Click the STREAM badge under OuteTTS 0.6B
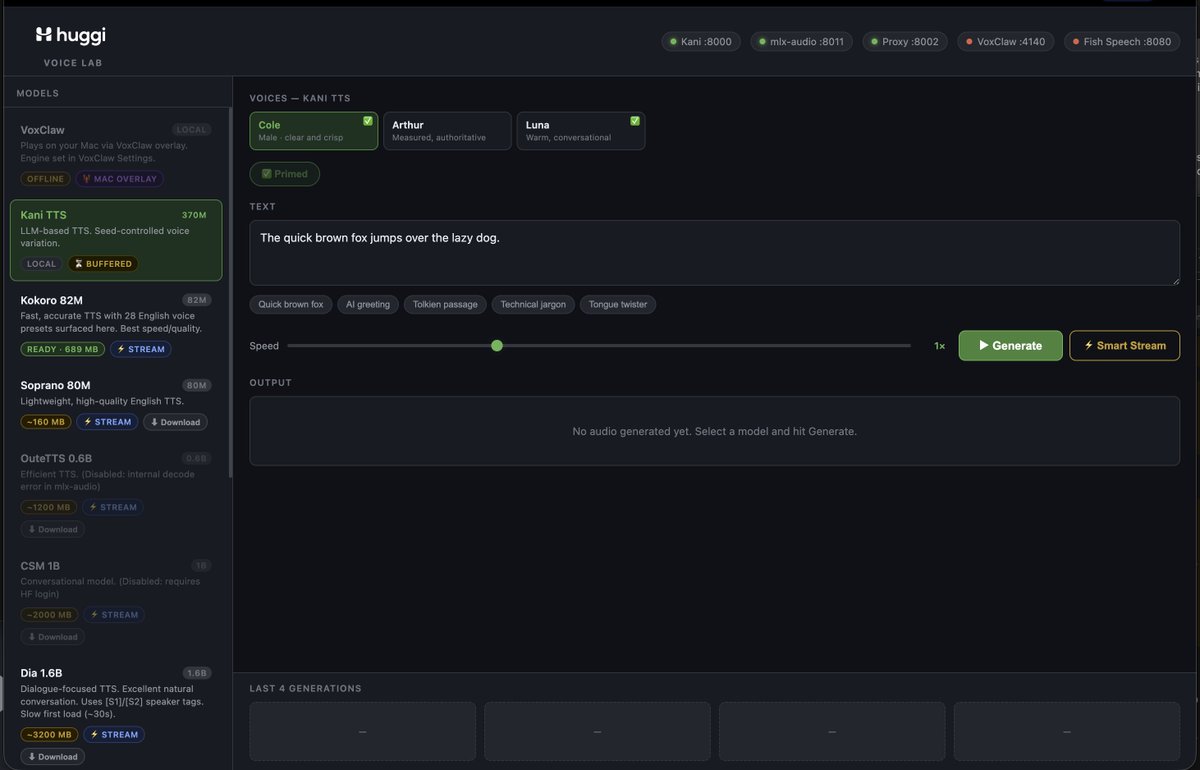 [113, 507]
